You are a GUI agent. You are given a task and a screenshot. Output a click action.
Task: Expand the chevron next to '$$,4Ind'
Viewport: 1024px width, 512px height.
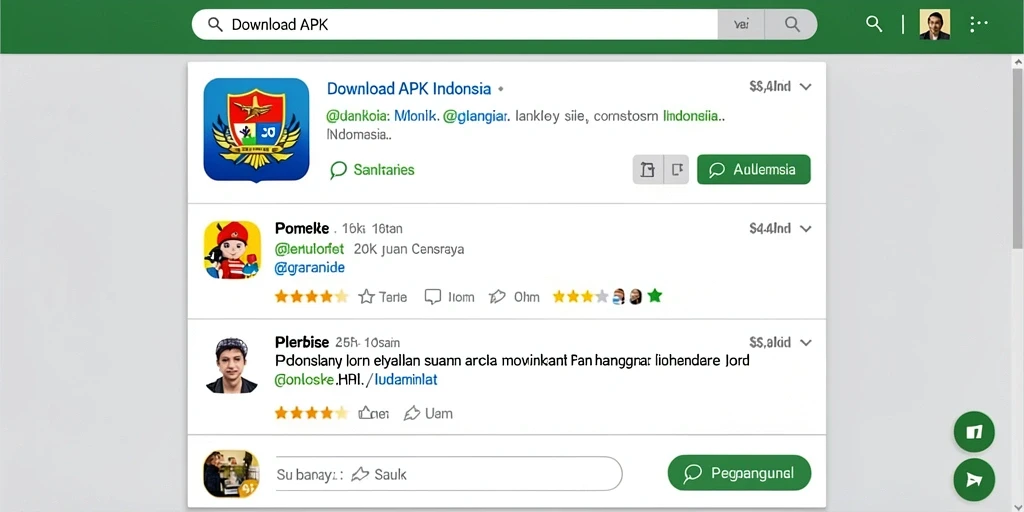[805, 86]
